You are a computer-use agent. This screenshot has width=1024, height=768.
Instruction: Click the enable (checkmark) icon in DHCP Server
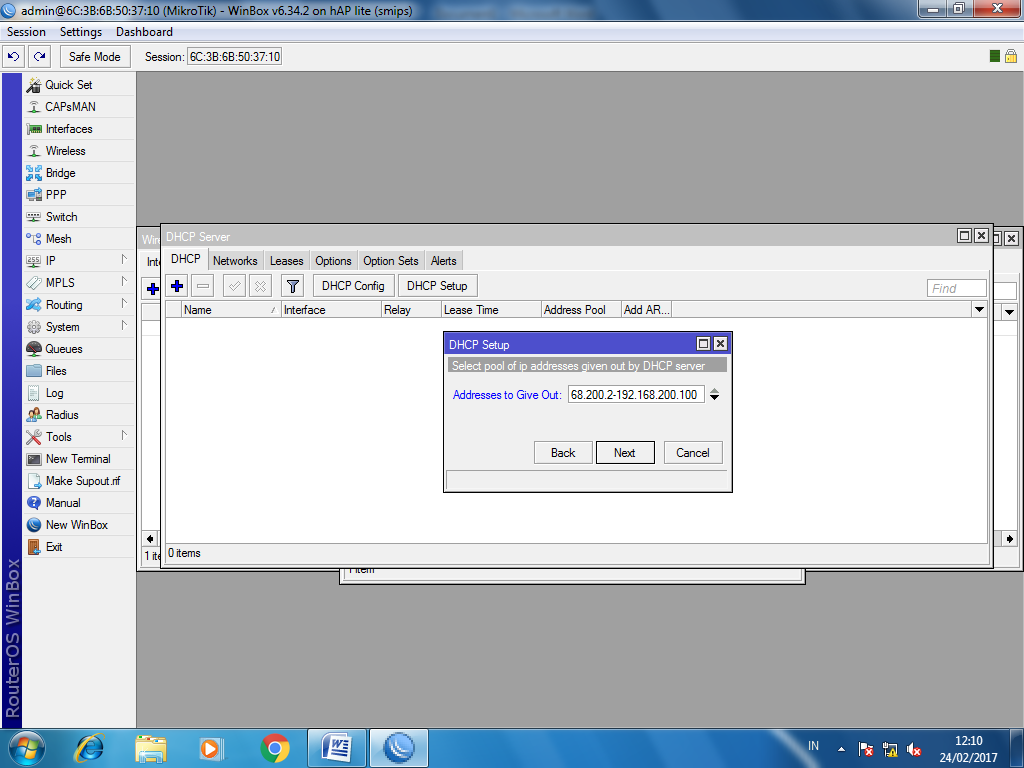(x=234, y=286)
